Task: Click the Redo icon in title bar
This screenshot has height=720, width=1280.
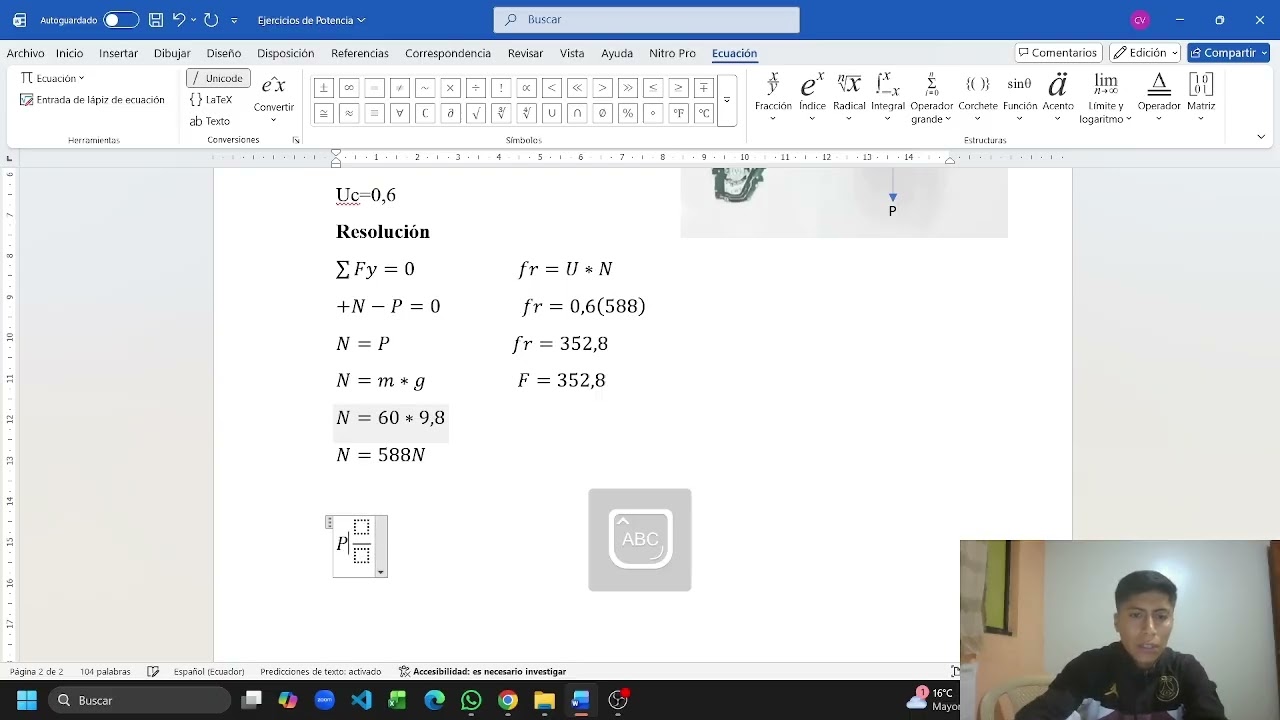Action: click(210, 20)
